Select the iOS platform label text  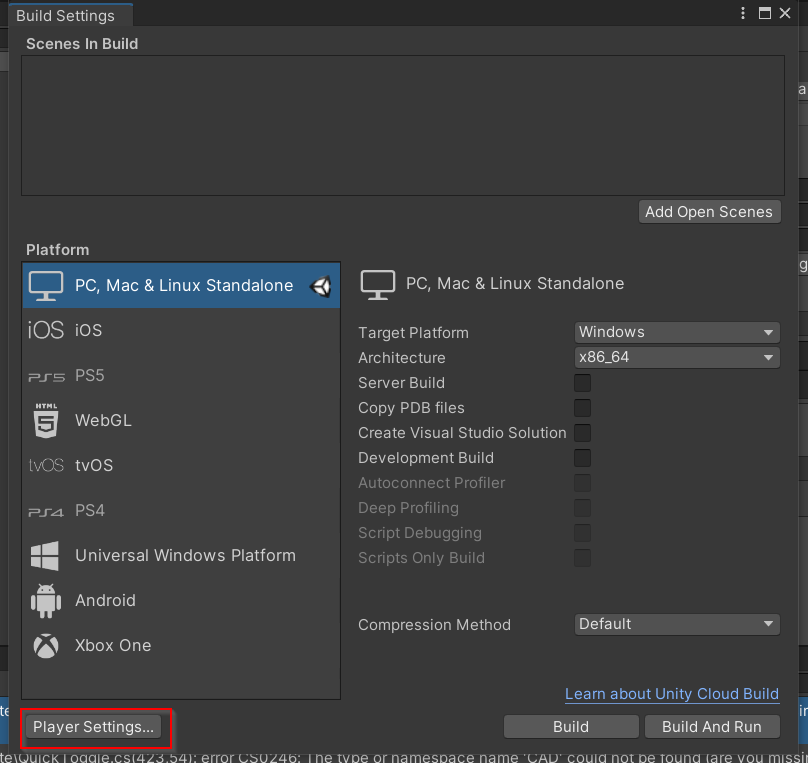[89, 330]
